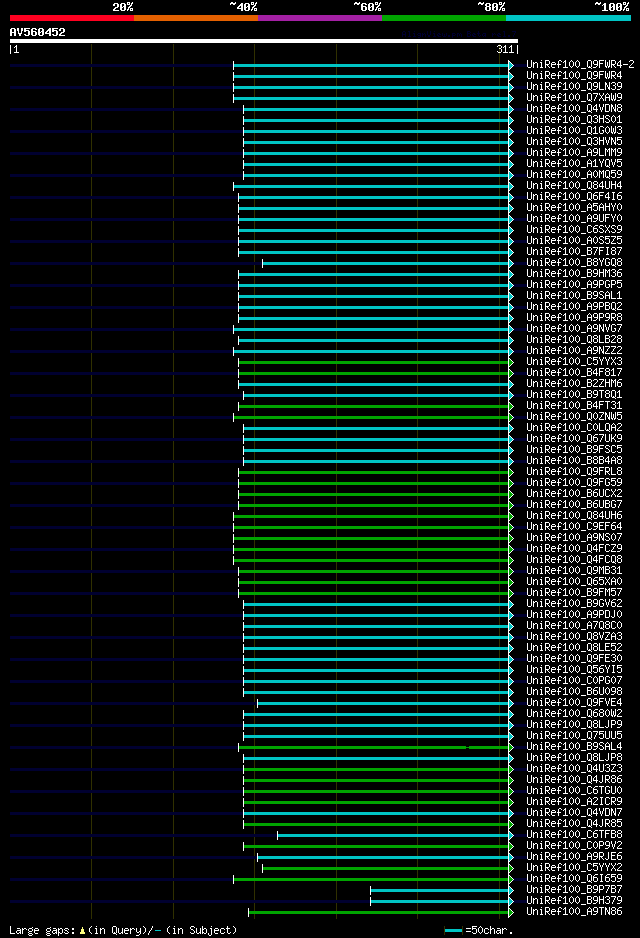
Task: Click the purple ~60% segment of the identity legend
Action: point(320,18)
